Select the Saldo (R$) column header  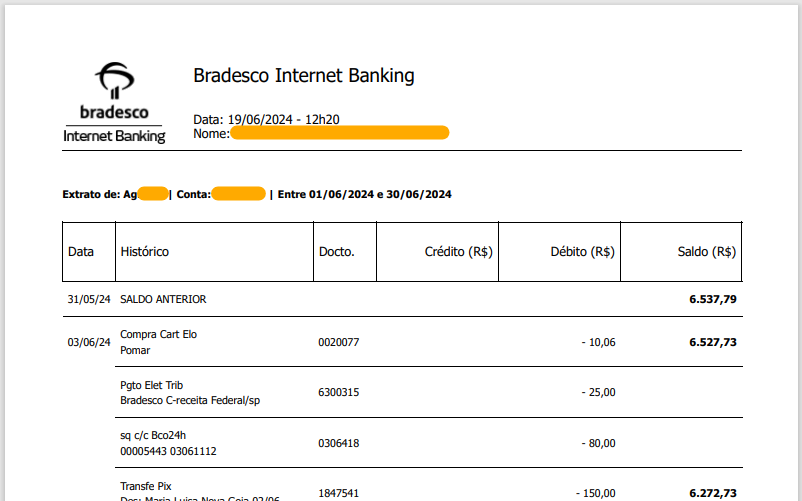pos(707,252)
